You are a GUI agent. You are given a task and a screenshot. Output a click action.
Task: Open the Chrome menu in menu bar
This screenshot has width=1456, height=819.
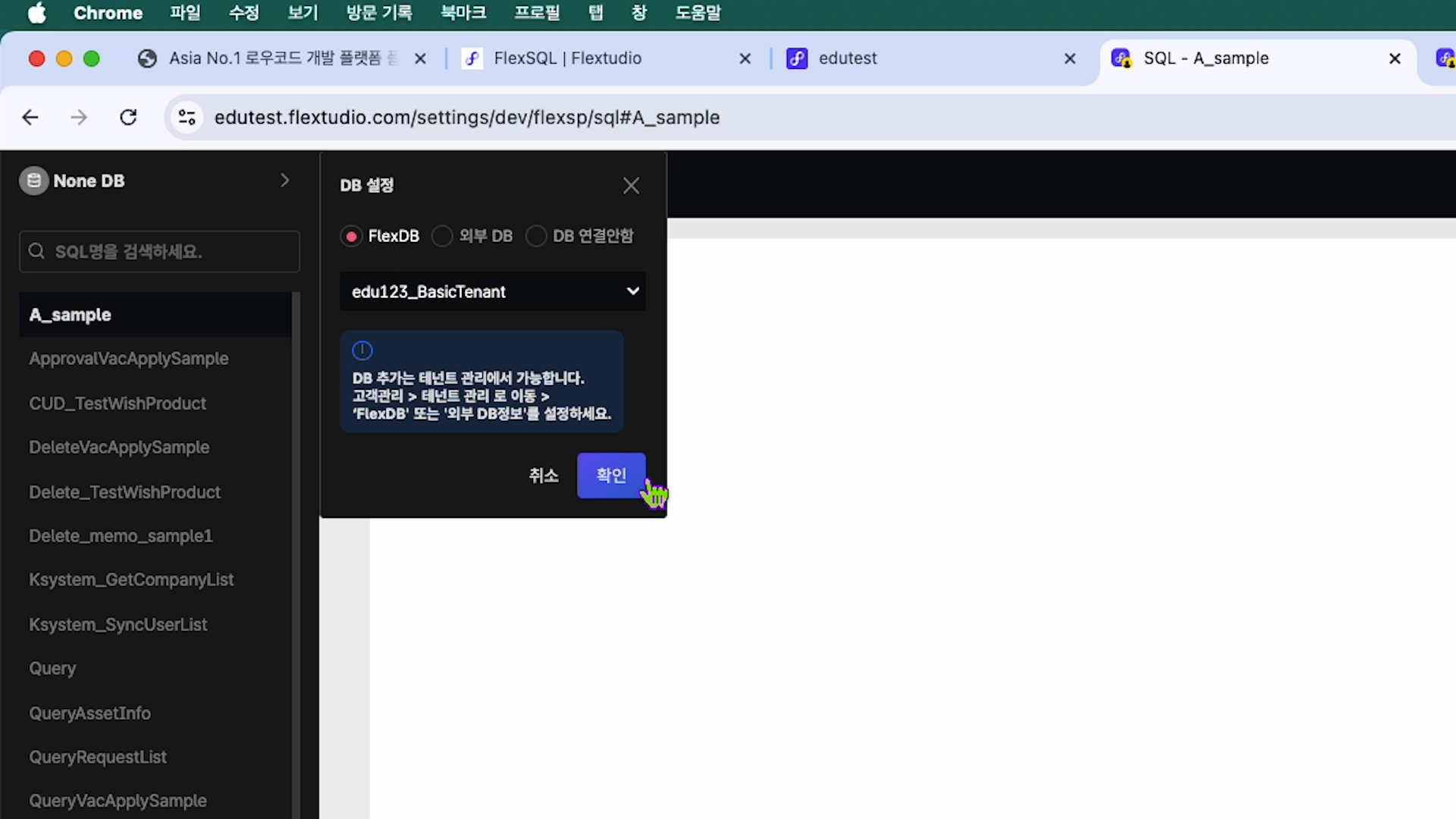108,13
